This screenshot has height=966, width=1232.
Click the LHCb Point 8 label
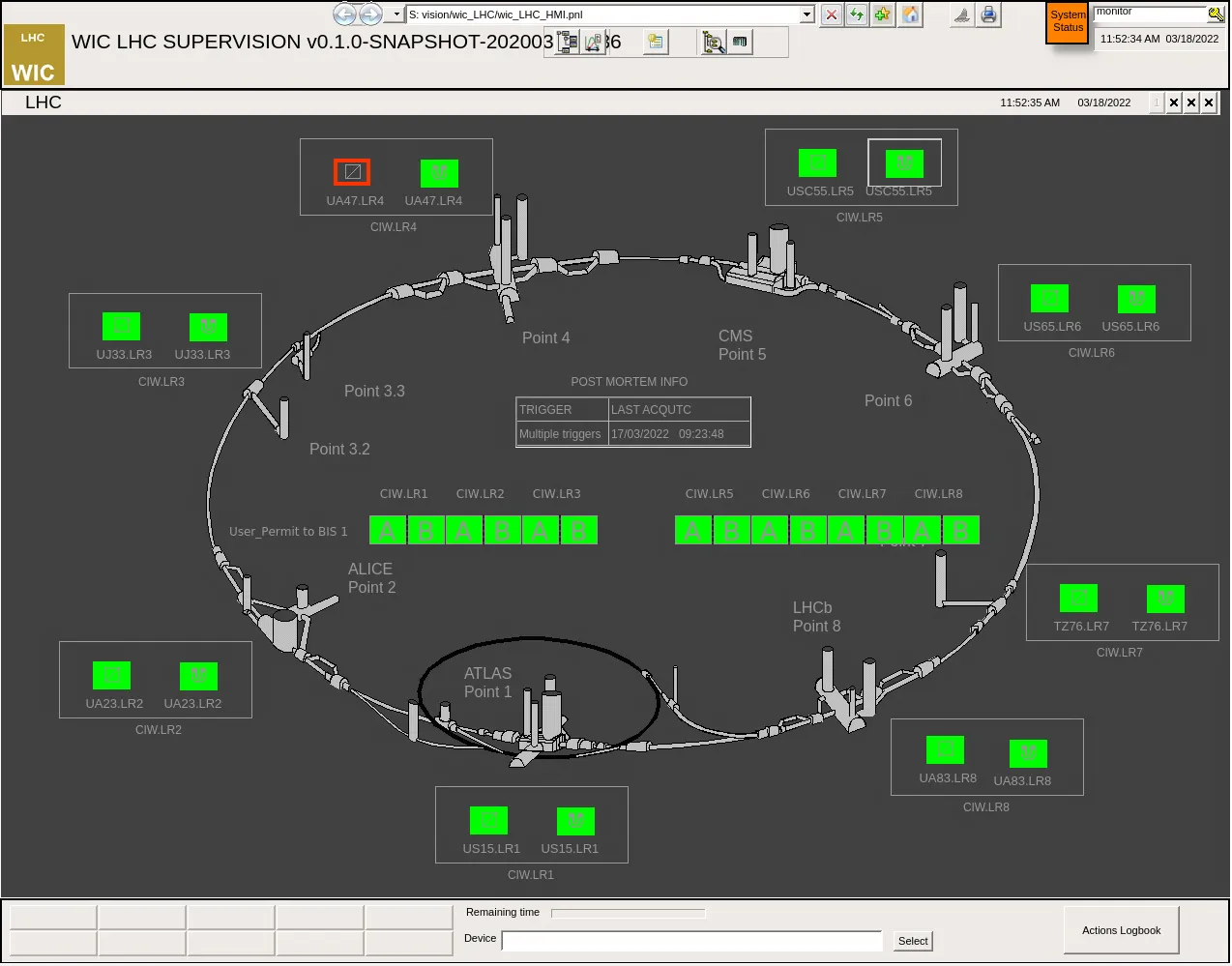[x=816, y=617]
